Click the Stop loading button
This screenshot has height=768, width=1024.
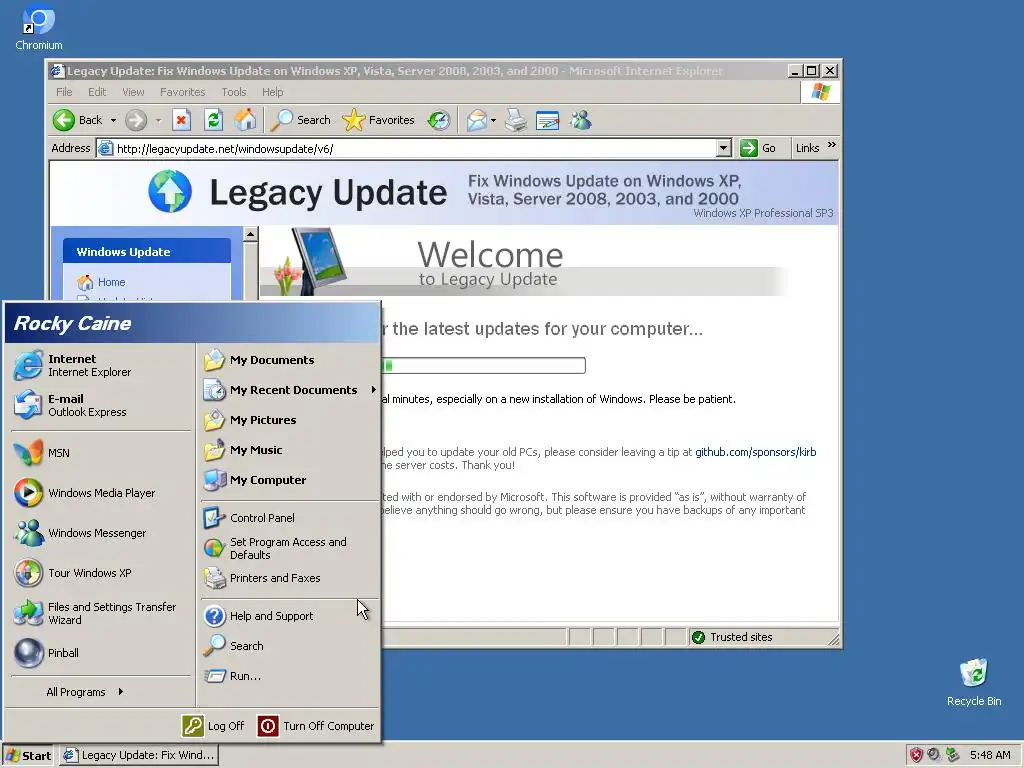[182, 120]
